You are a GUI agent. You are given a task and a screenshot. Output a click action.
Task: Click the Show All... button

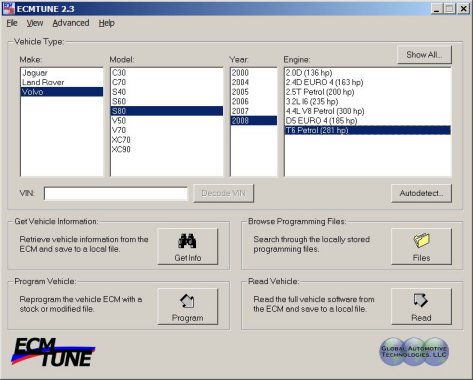[424, 55]
